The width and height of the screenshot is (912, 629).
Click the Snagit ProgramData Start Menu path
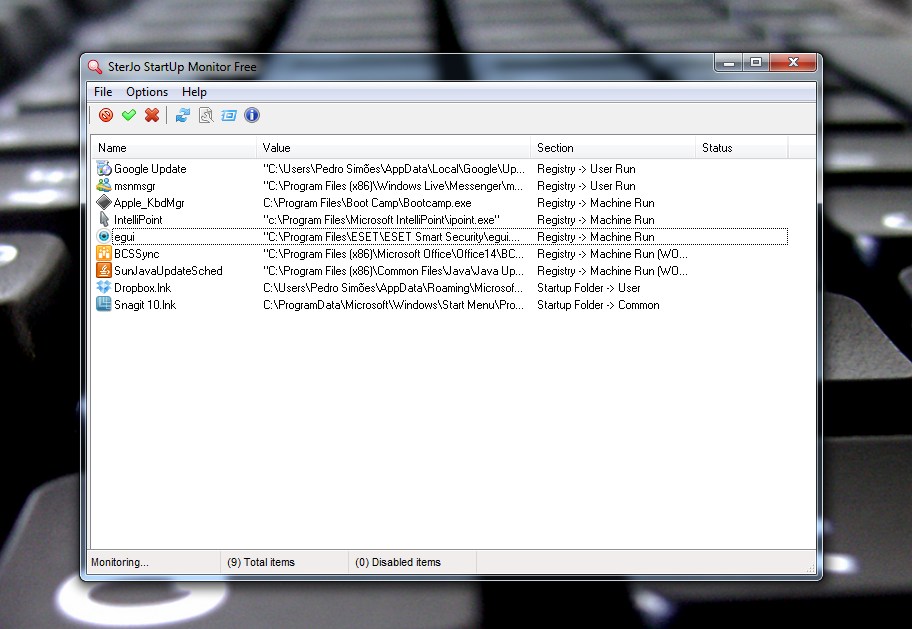point(393,305)
